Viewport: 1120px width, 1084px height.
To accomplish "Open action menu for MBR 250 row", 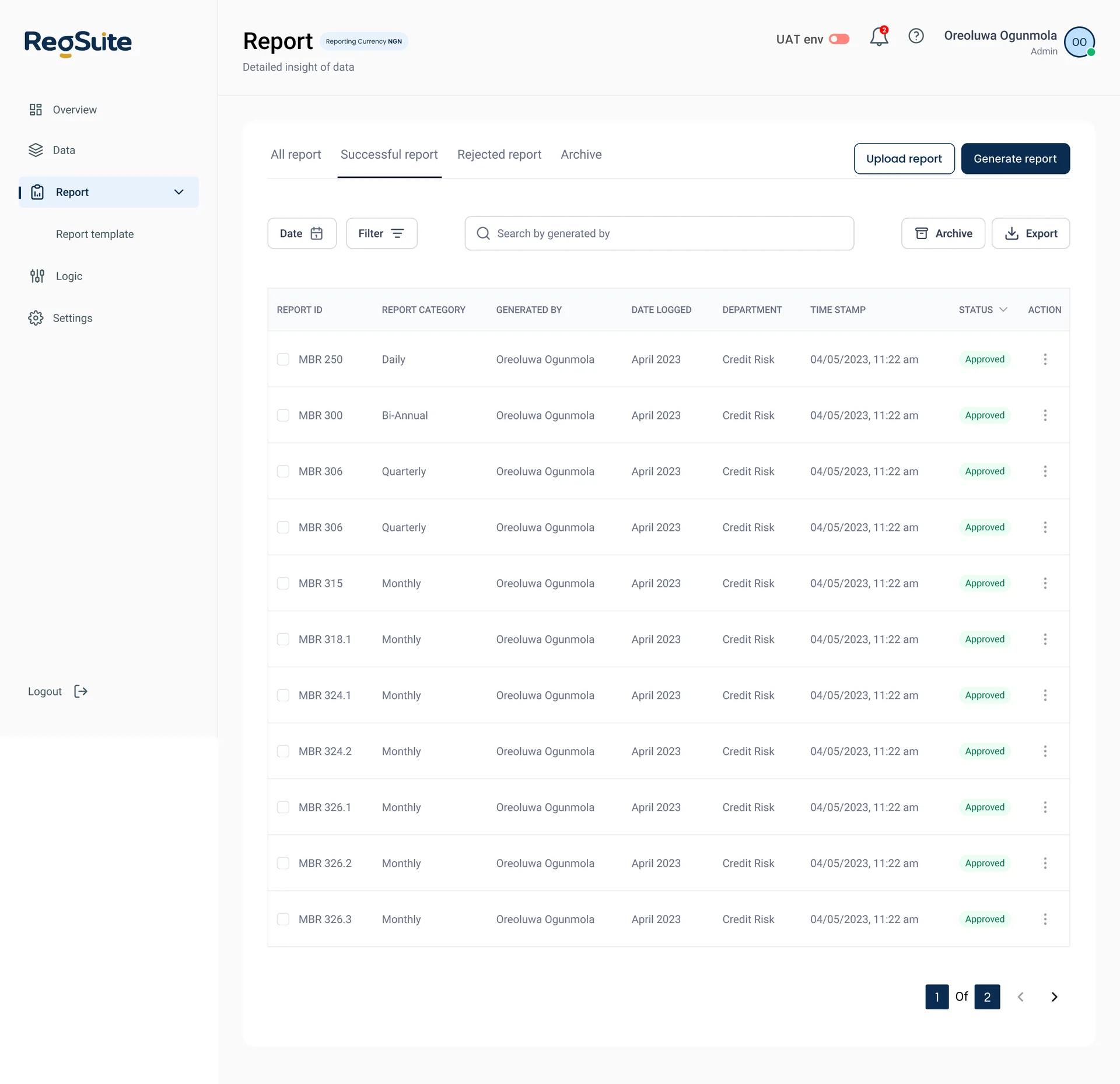I will point(1045,359).
